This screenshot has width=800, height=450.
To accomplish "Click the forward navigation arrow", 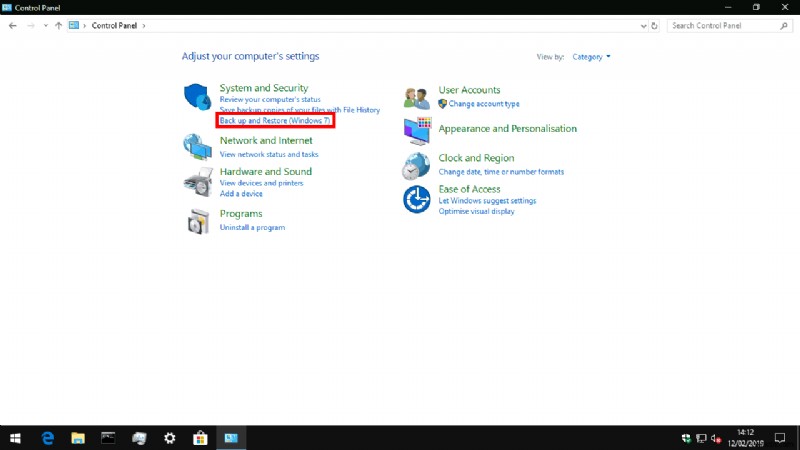I will [x=31, y=26].
